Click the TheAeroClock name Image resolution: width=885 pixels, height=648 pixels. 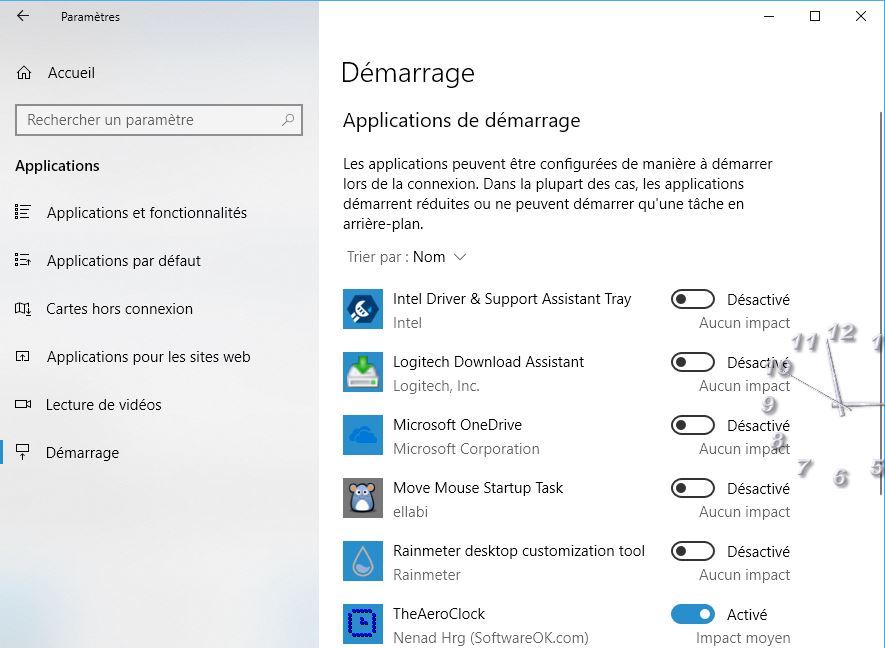tap(439, 614)
